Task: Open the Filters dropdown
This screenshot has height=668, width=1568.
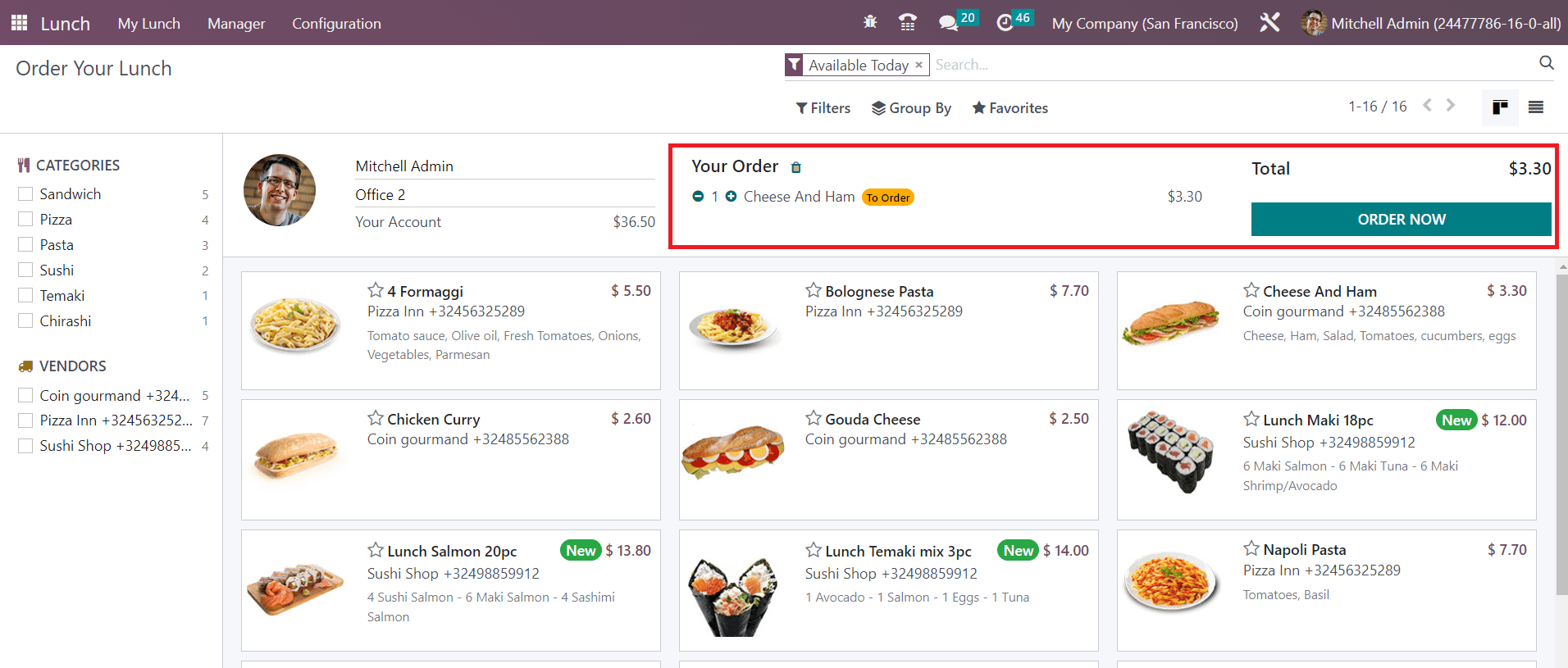Action: tap(823, 108)
